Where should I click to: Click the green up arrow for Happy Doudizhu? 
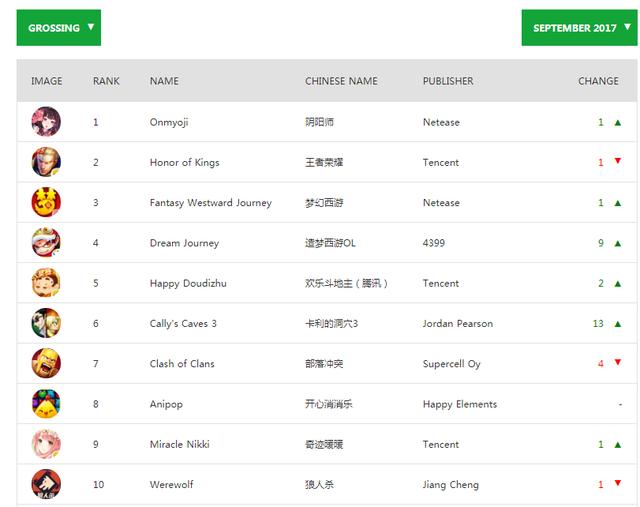tap(618, 283)
